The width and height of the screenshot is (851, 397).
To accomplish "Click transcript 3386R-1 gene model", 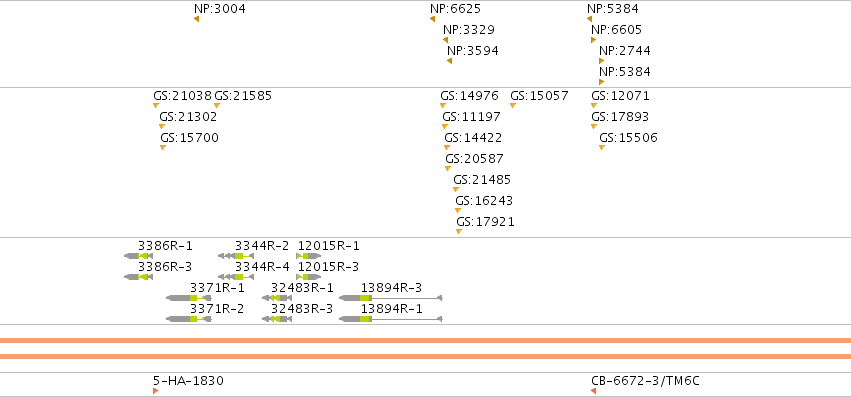I will 138,256.
